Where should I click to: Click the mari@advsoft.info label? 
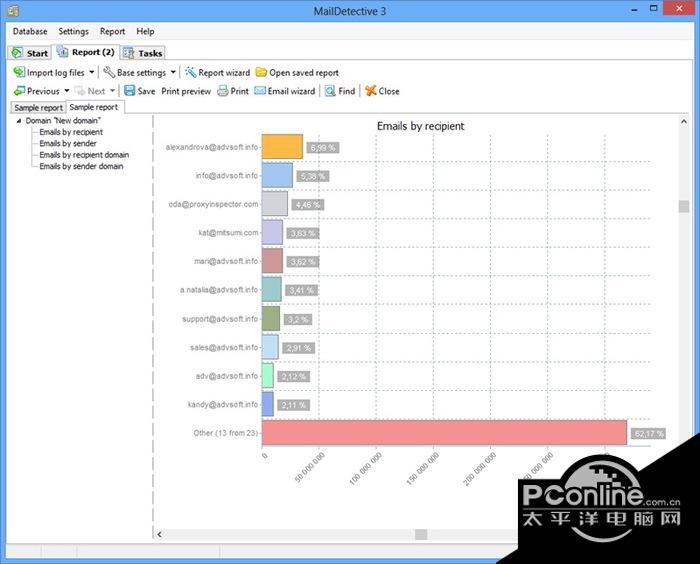[x=226, y=261]
